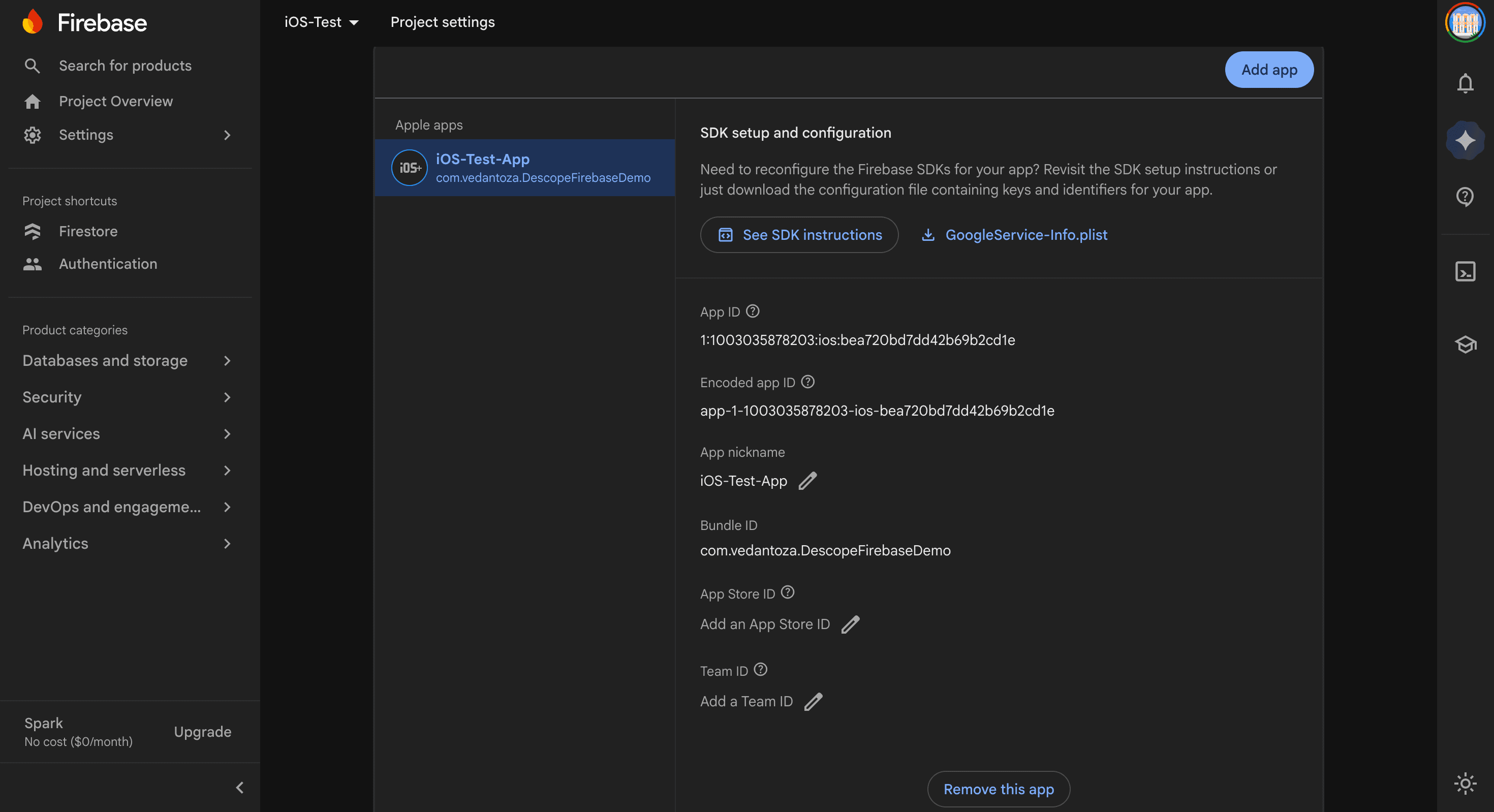Screen dimensions: 1494x812
Task: Click the Encoded app ID help icon
Action: pos(807,382)
